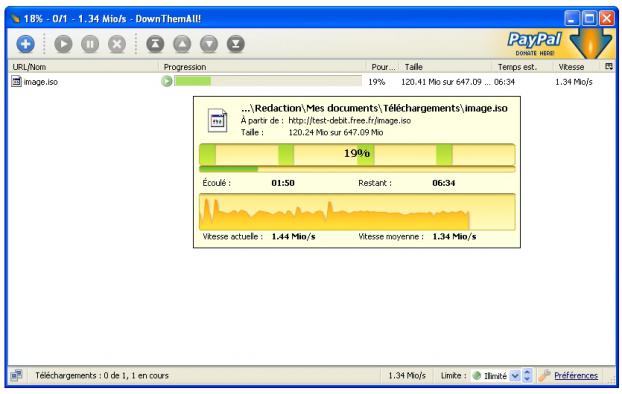The height and width of the screenshot is (394, 622).
Task: Click the 1.34 Mio/s status bar speed
Action: 407,375
